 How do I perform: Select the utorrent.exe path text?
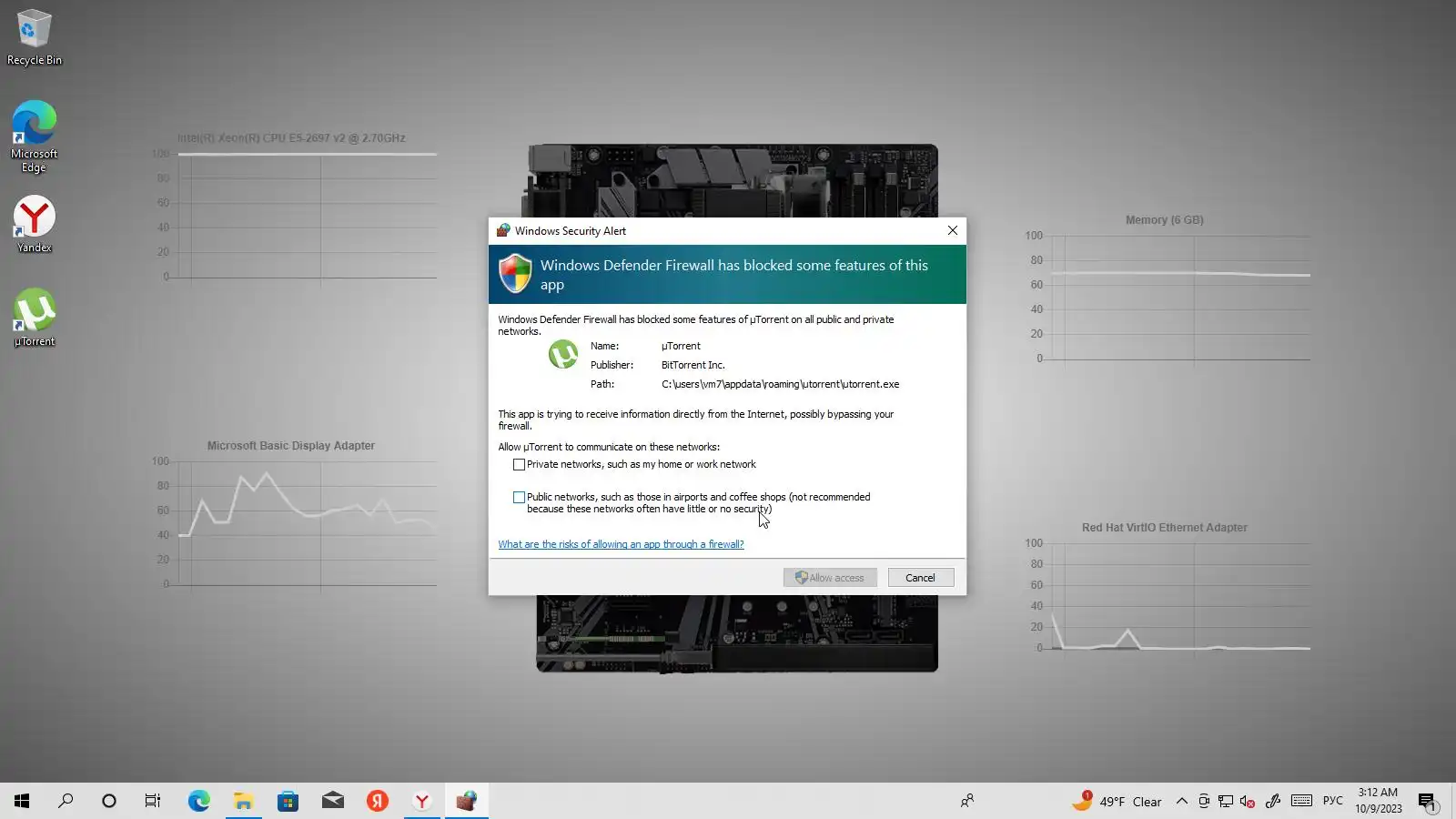(780, 384)
